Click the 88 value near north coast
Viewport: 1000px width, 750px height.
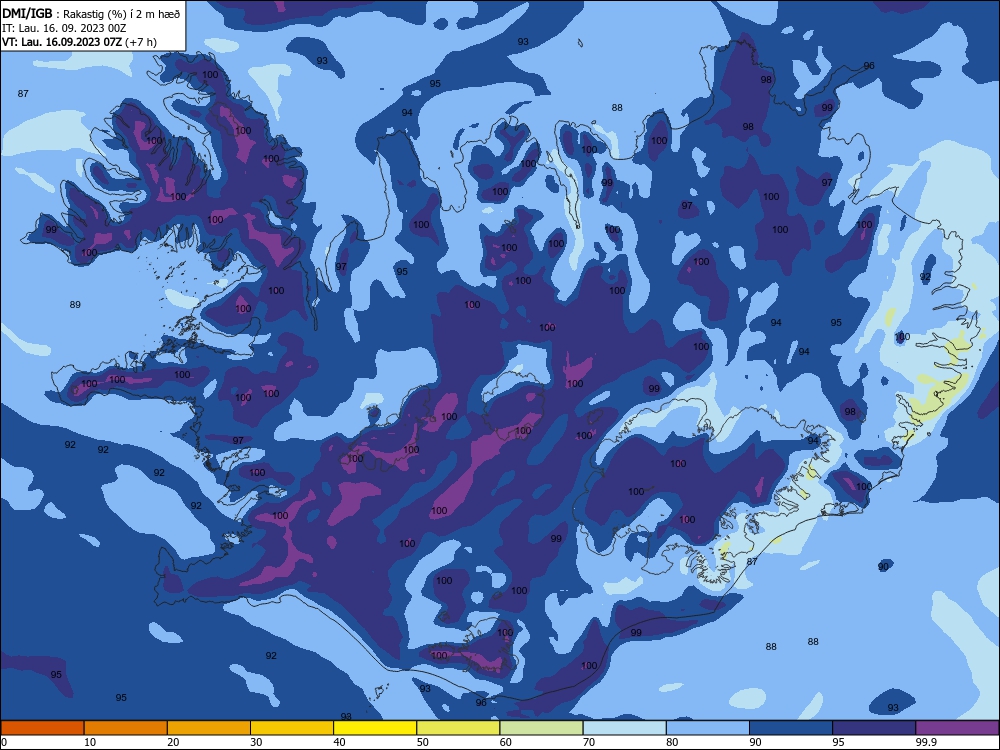[617, 108]
